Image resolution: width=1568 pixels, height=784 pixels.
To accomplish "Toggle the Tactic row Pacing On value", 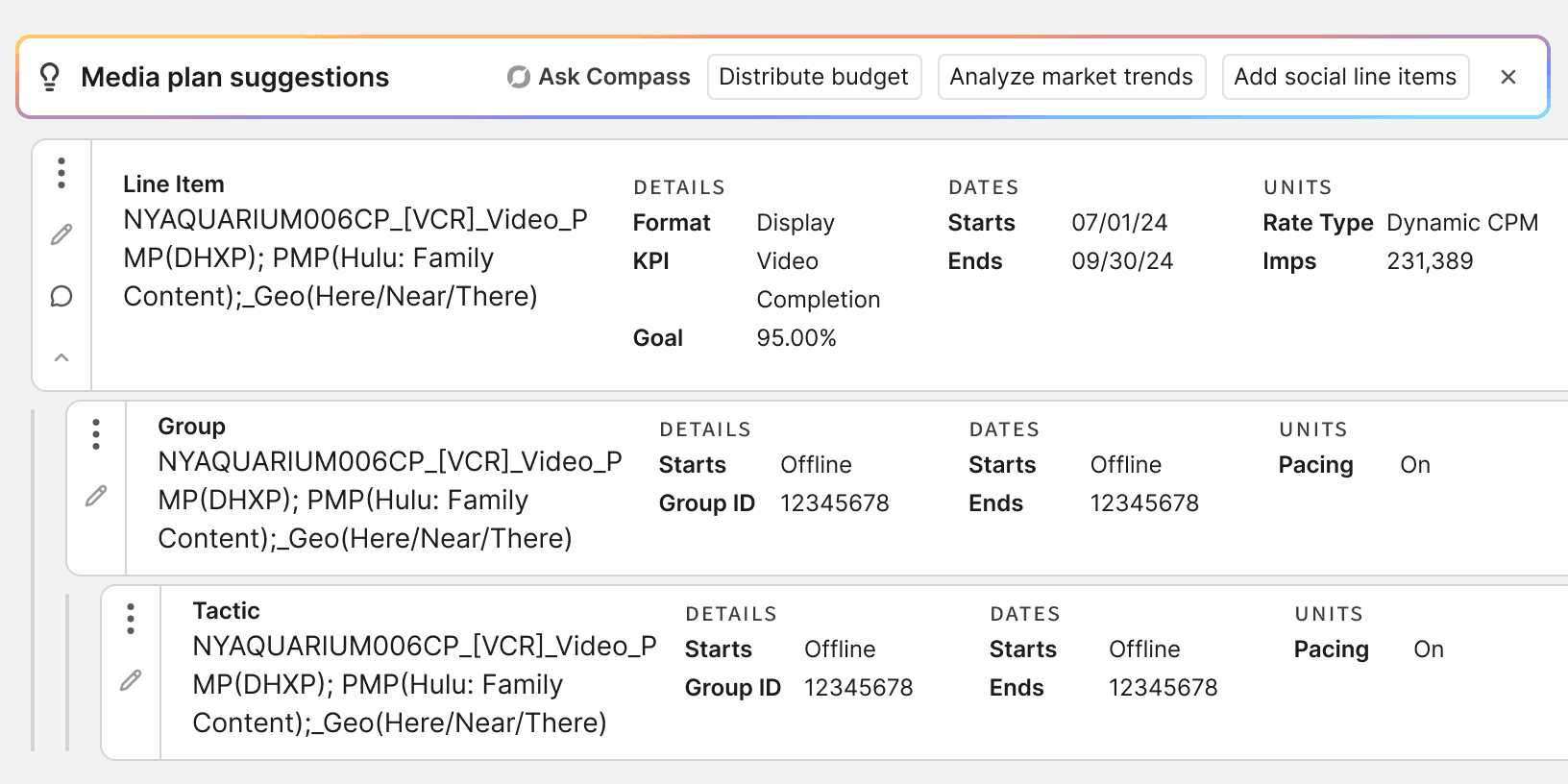I will click(x=1429, y=649).
